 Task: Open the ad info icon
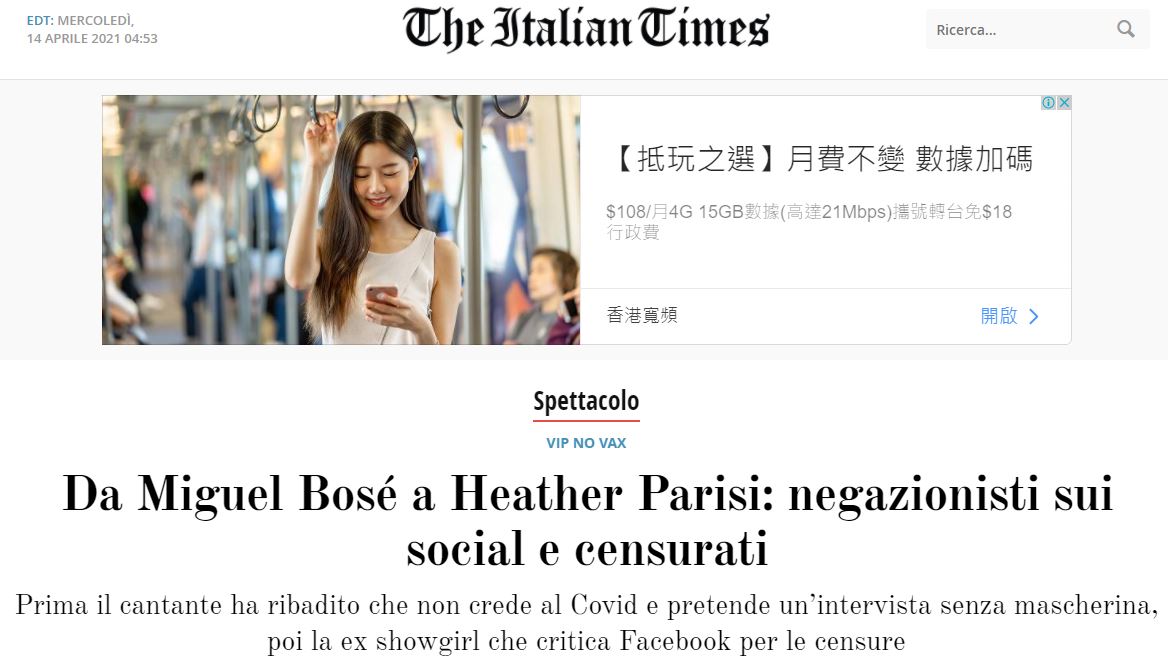click(1048, 103)
